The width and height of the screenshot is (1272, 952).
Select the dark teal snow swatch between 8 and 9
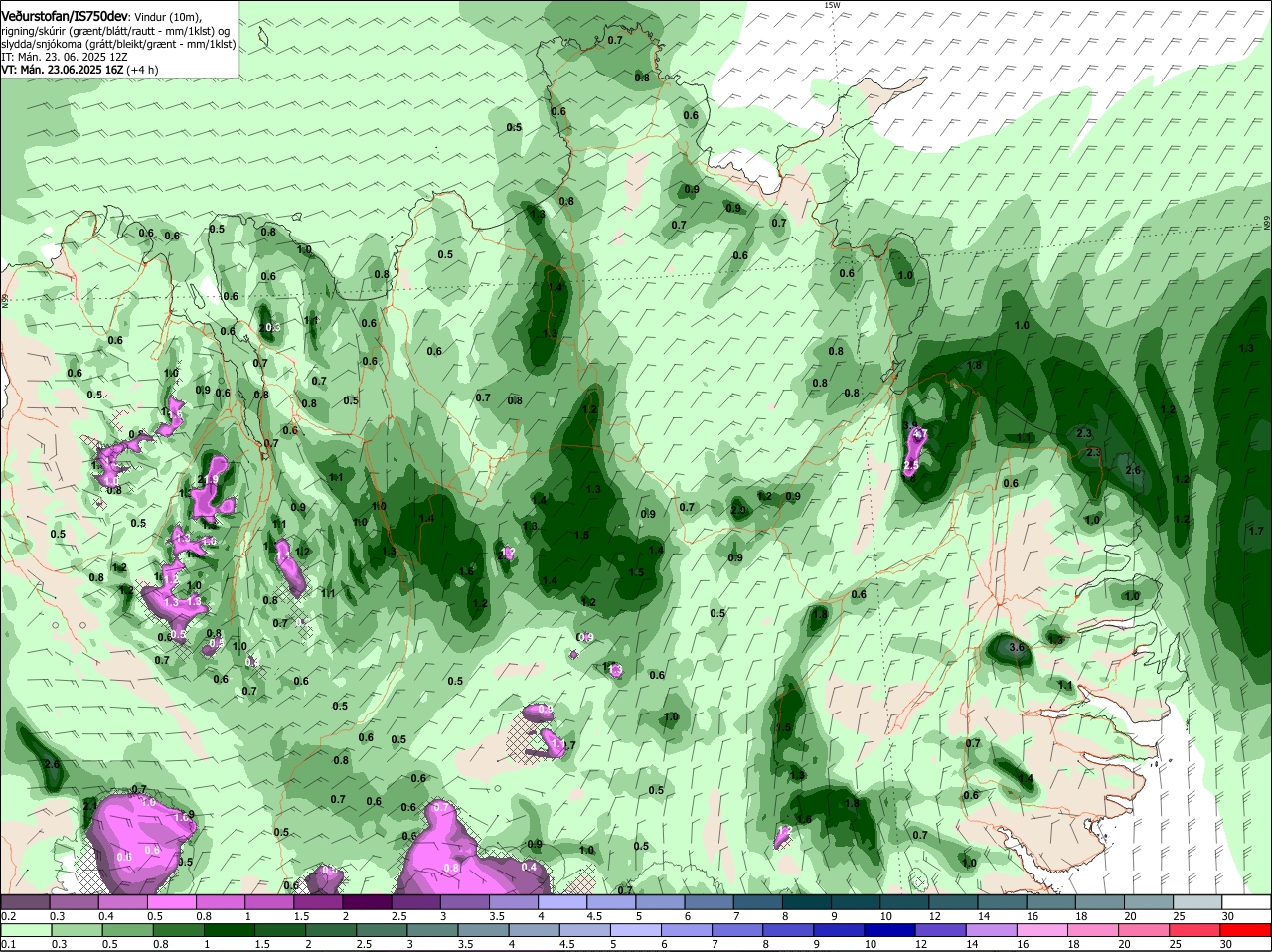pos(808,902)
